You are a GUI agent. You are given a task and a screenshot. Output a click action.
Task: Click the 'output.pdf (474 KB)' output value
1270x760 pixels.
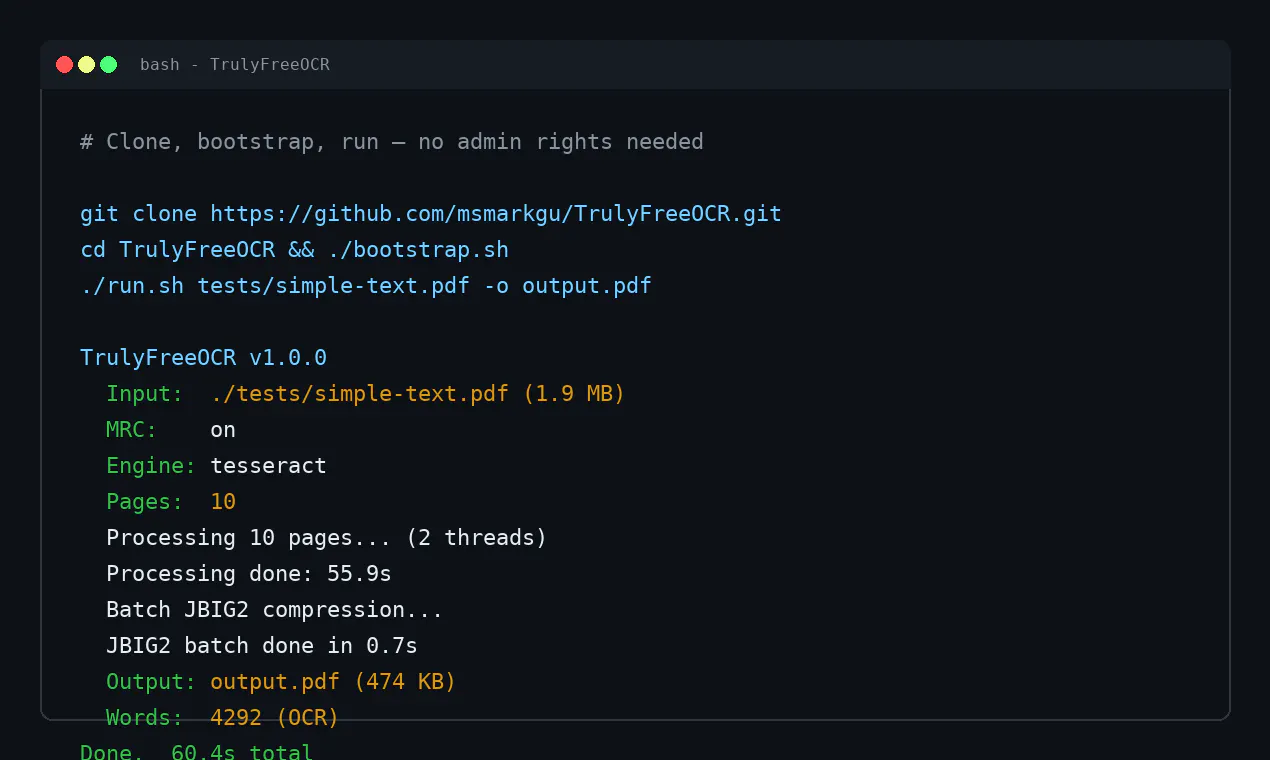[333, 682]
